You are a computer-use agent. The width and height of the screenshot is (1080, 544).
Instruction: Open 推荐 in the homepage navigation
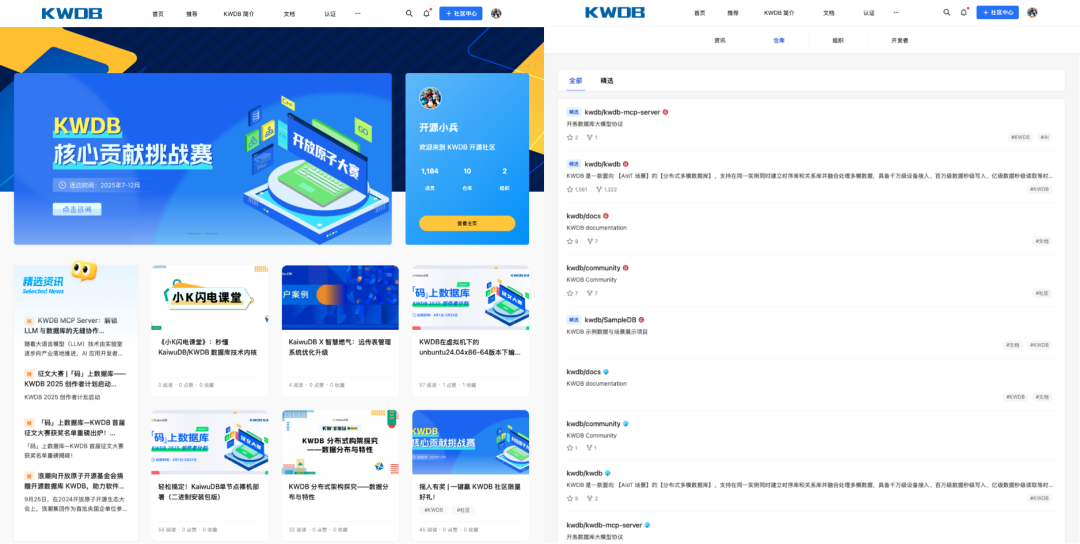[x=191, y=13]
